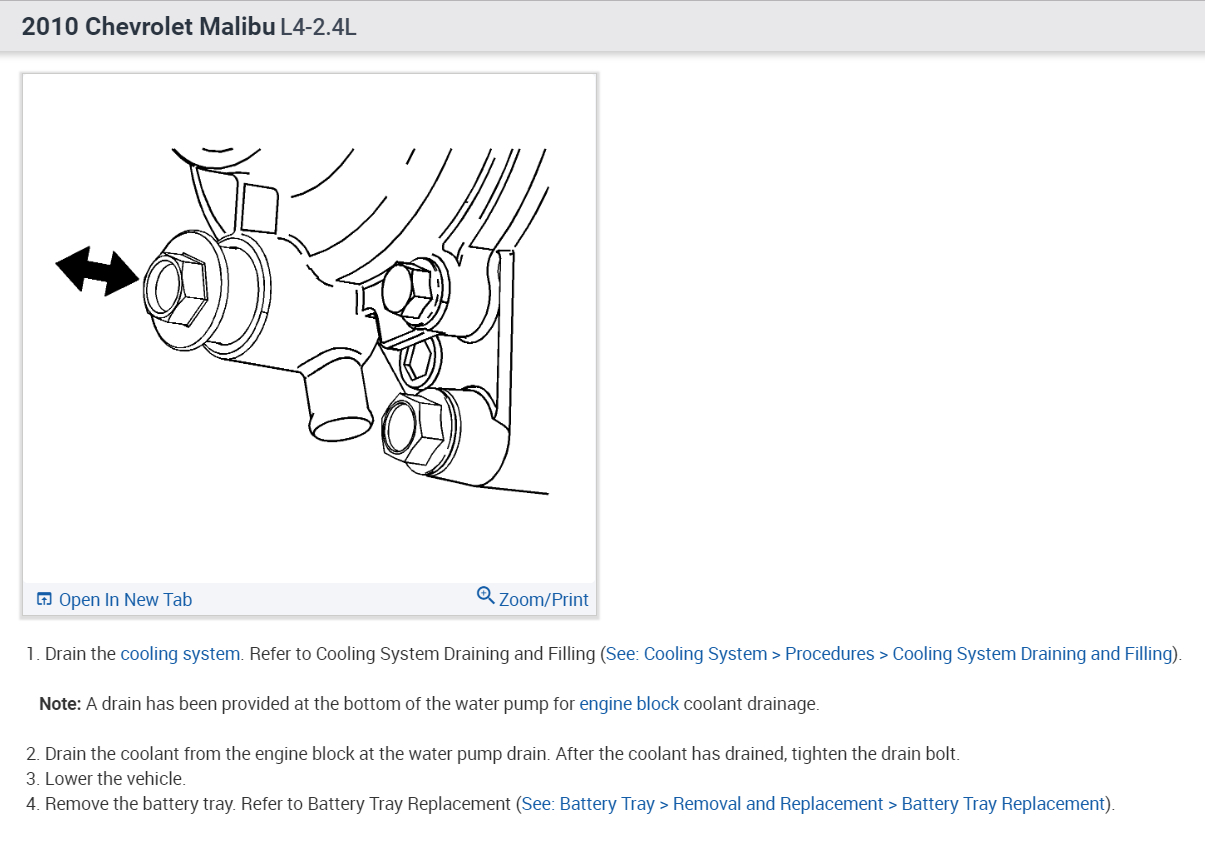Click the Zoom/Print link text
Screen dimensions: 1205x844
544,600
